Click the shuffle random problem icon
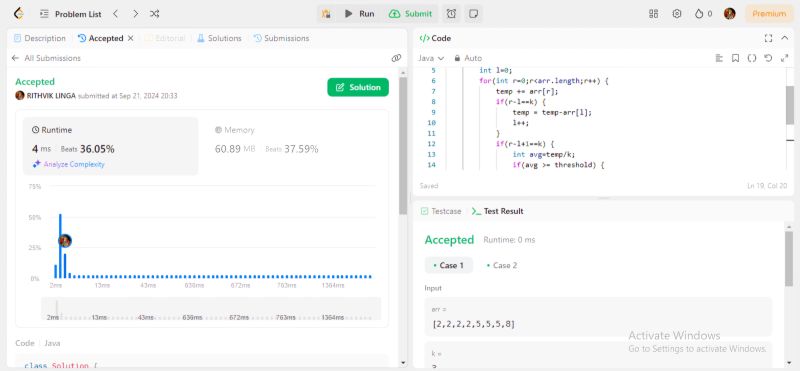This screenshot has height=371, width=800. [155, 14]
